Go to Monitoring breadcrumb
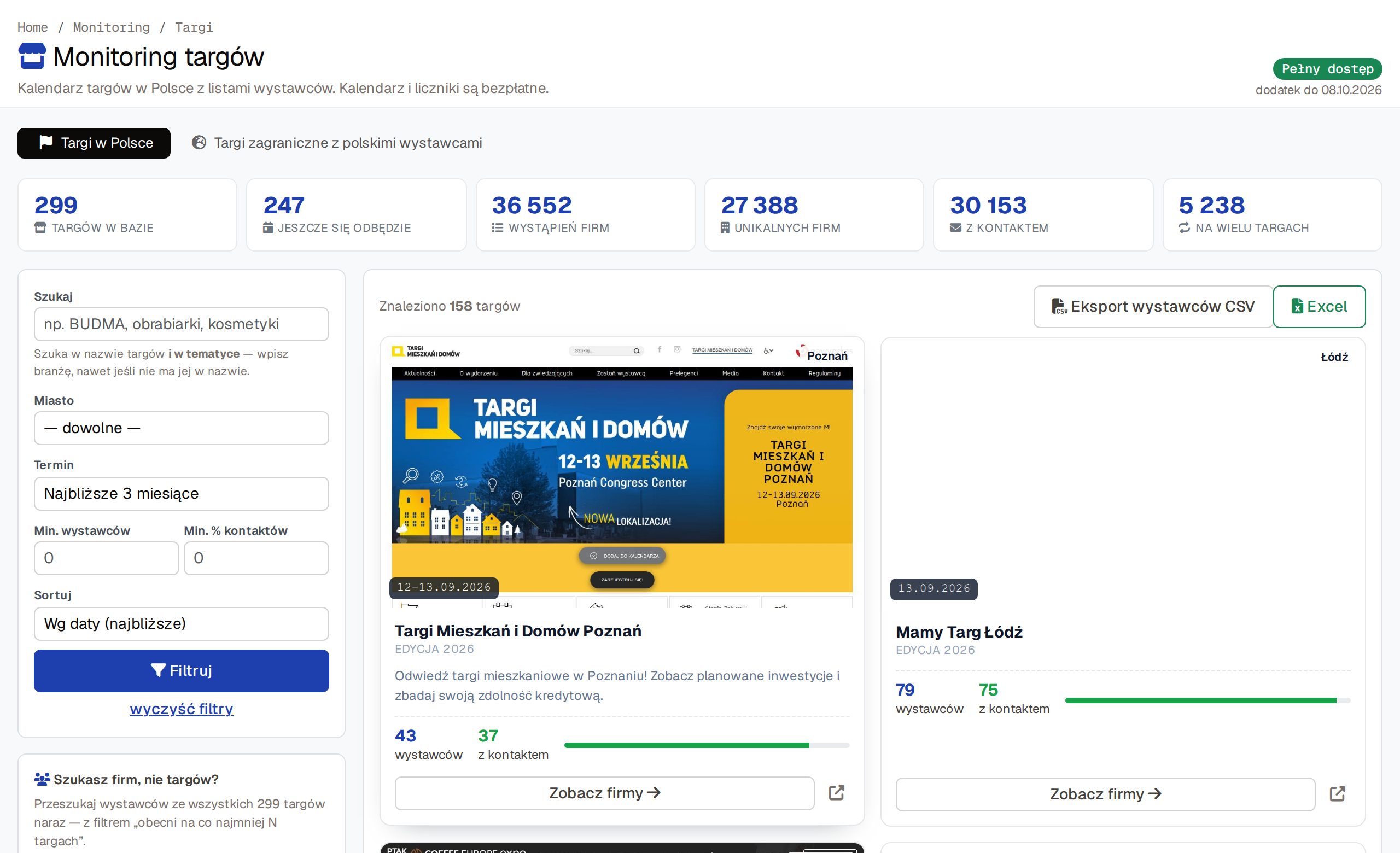 click(x=112, y=27)
